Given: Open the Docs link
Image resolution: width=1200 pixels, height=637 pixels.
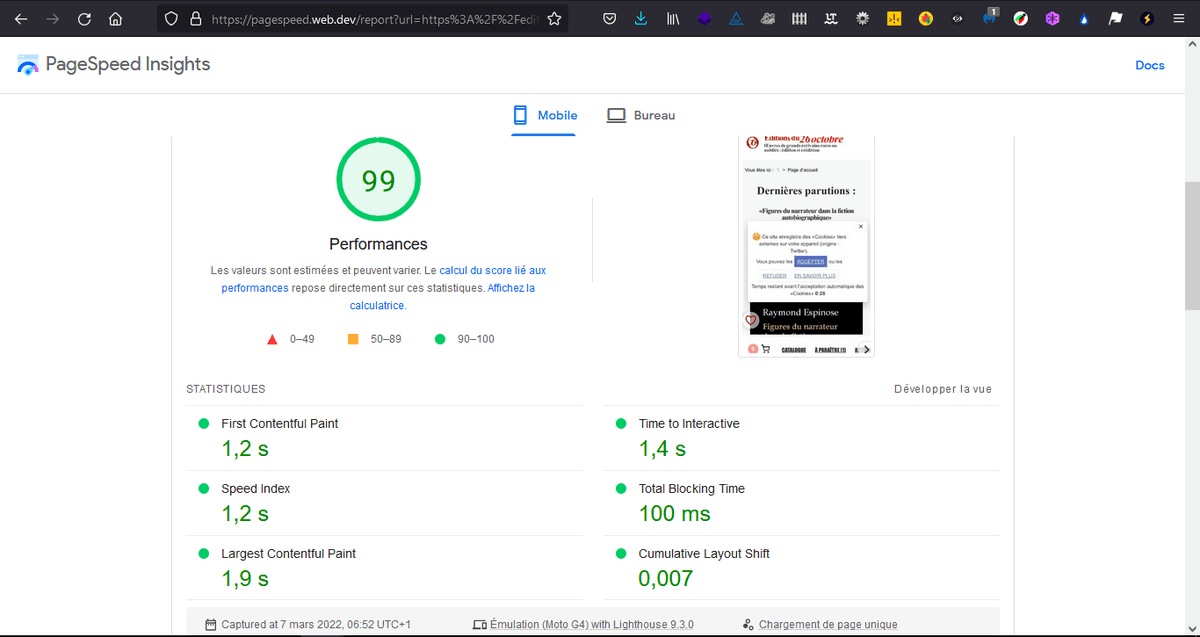Looking at the screenshot, I should point(1150,65).
